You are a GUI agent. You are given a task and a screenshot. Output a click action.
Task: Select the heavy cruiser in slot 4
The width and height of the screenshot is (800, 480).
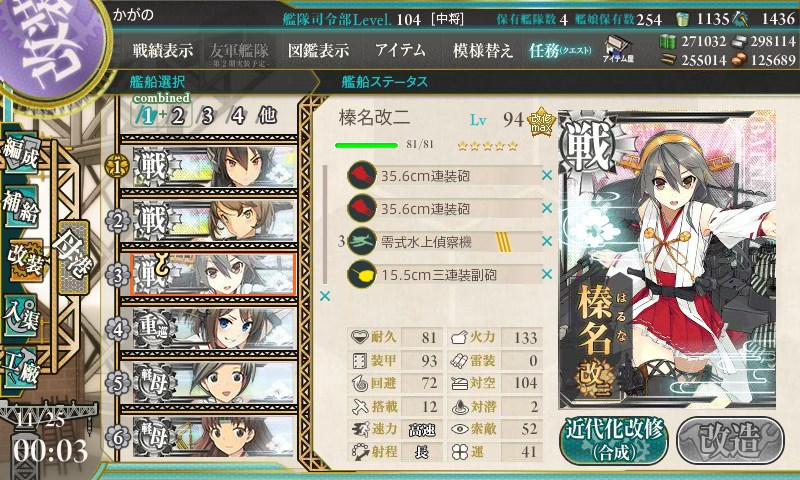click(x=214, y=329)
